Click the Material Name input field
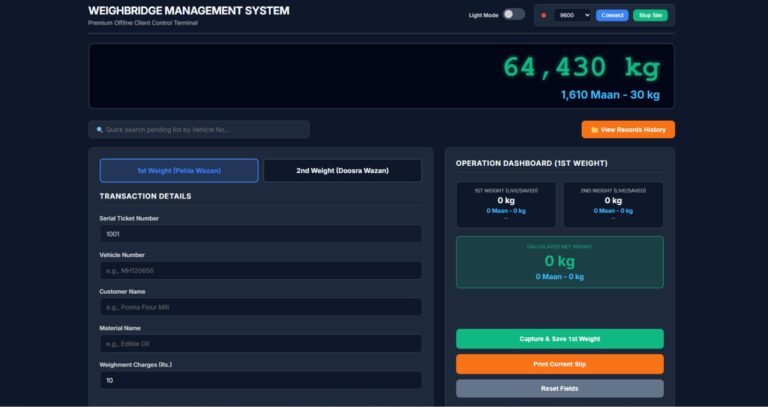768x407 pixels. [x=261, y=344]
